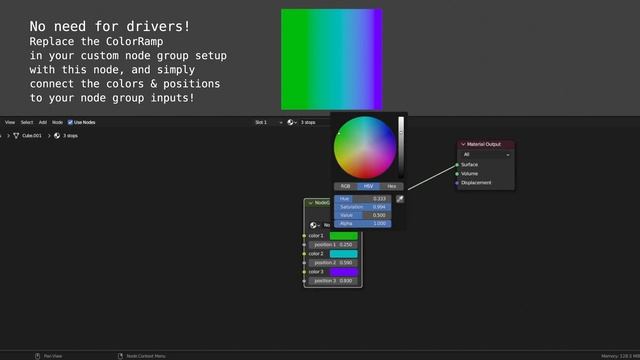
Task: Pick a hue on the color wheel
Action: pos(365,147)
